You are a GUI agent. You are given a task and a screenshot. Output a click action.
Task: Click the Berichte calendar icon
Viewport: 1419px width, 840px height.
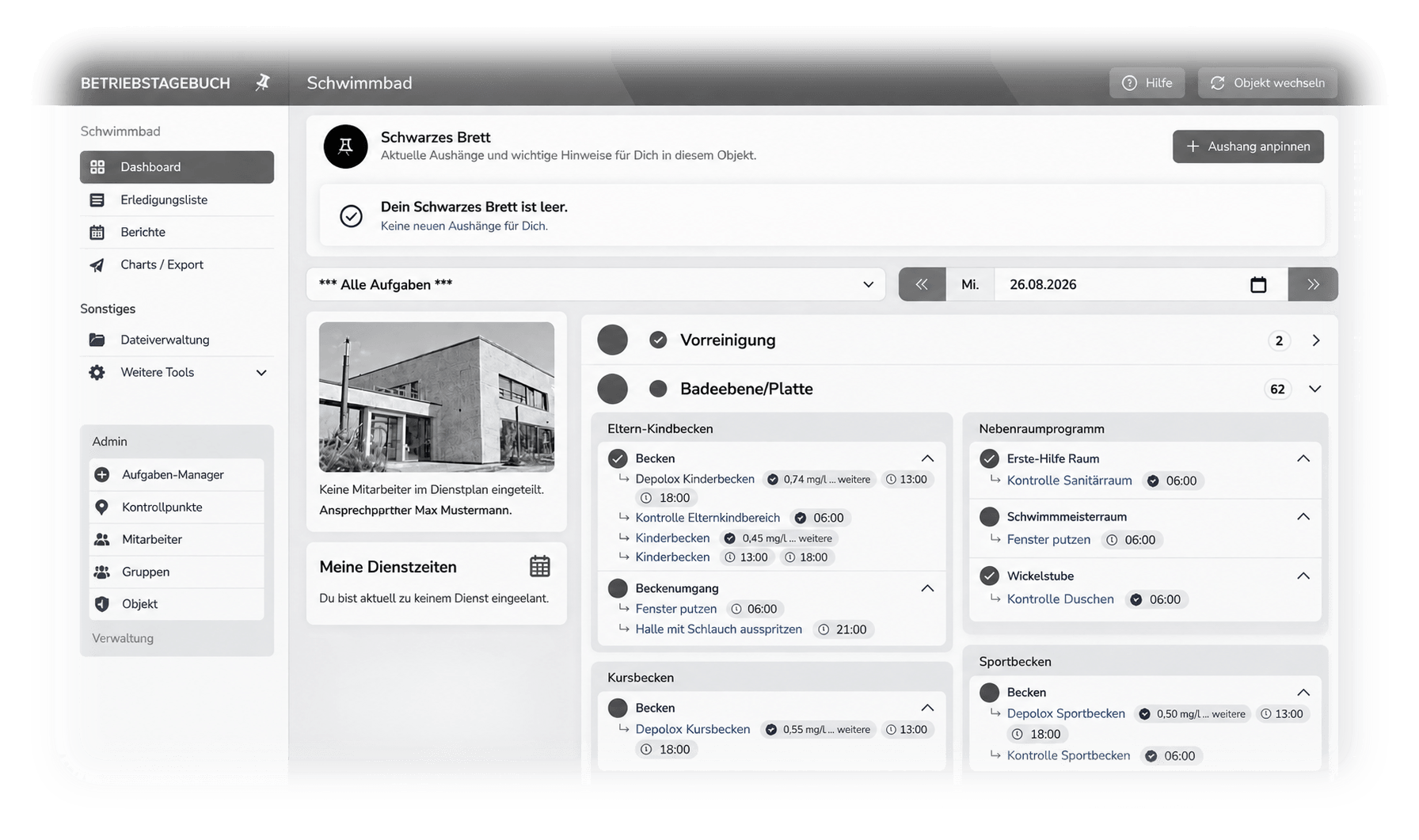[x=97, y=232]
